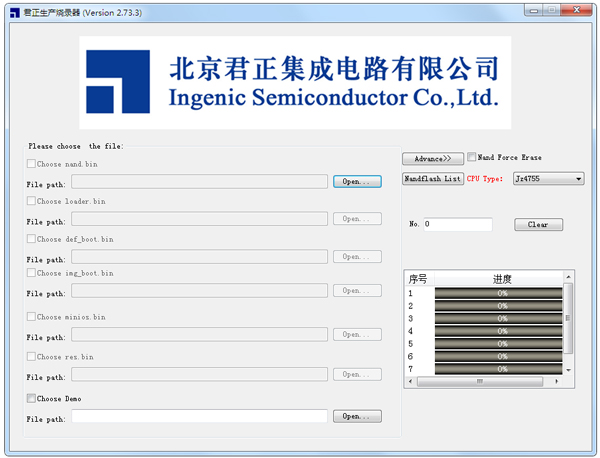600x458 pixels.
Task: Click the list's scroll down arrow
Action: 569,370
